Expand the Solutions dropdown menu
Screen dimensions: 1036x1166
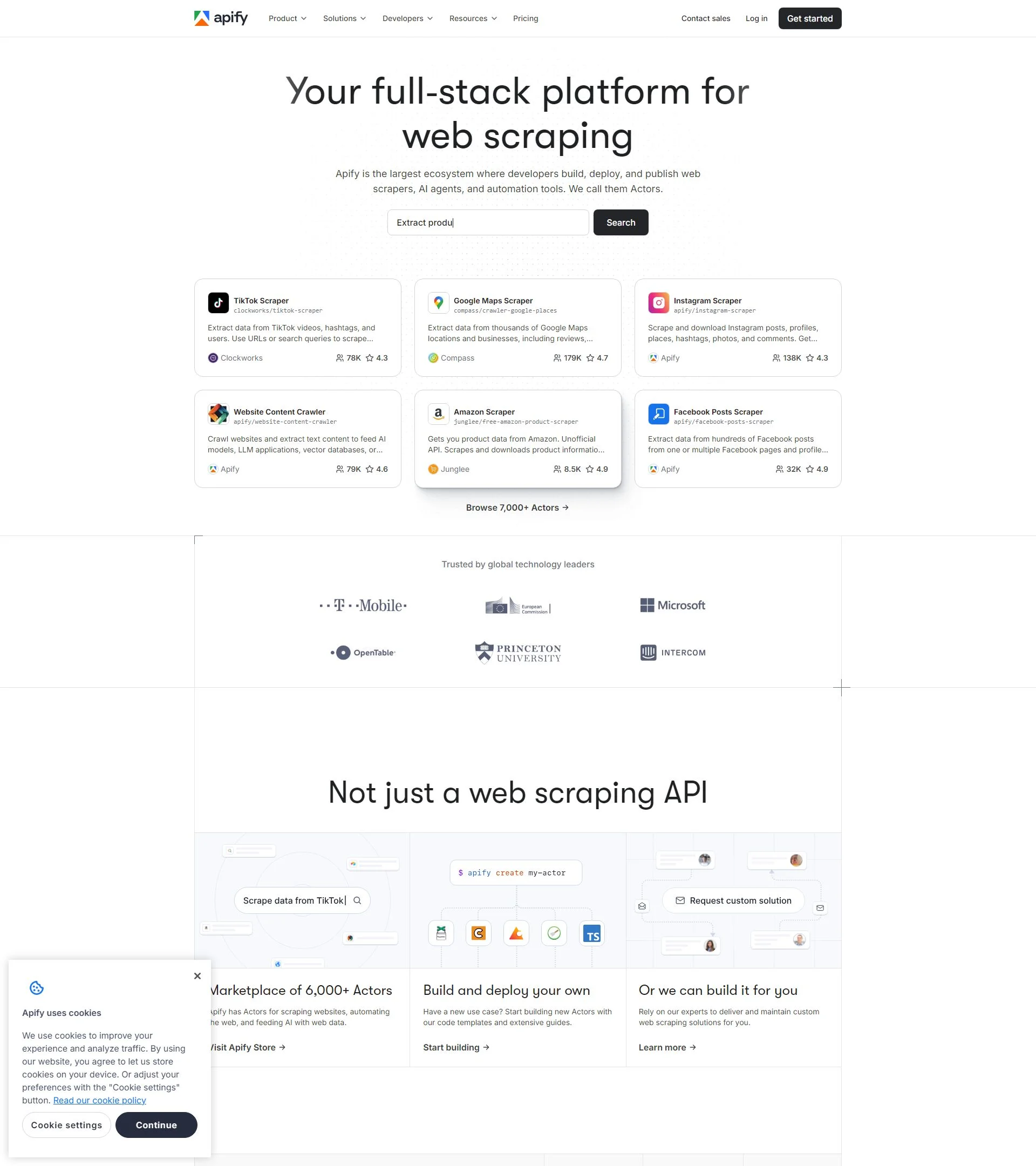tap(344, 18)
